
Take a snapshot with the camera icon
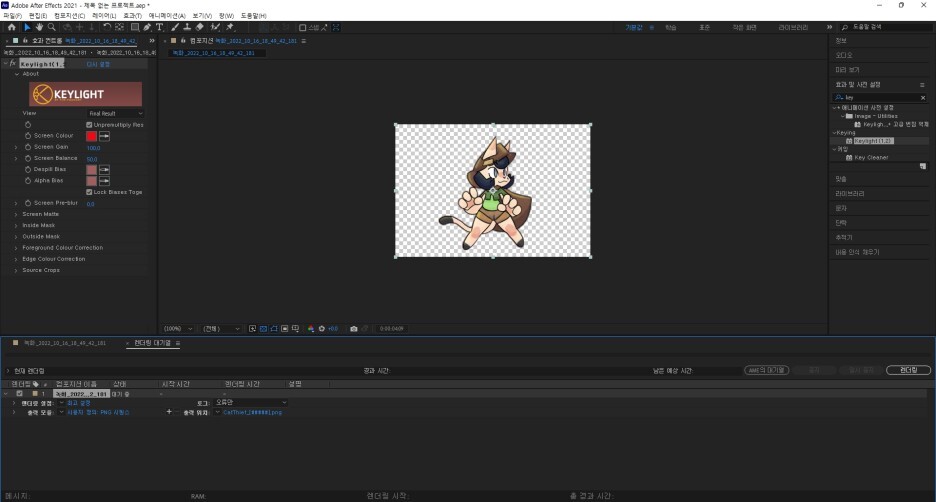(x=354, y=329)
